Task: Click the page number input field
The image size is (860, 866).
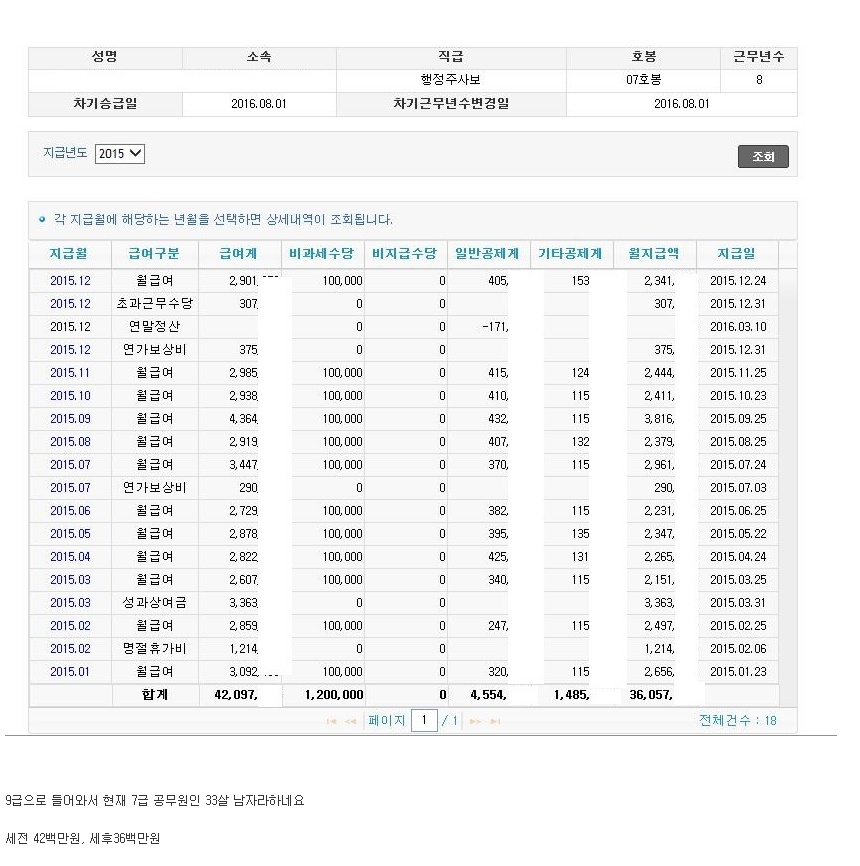Action: (x=424, y=720)
